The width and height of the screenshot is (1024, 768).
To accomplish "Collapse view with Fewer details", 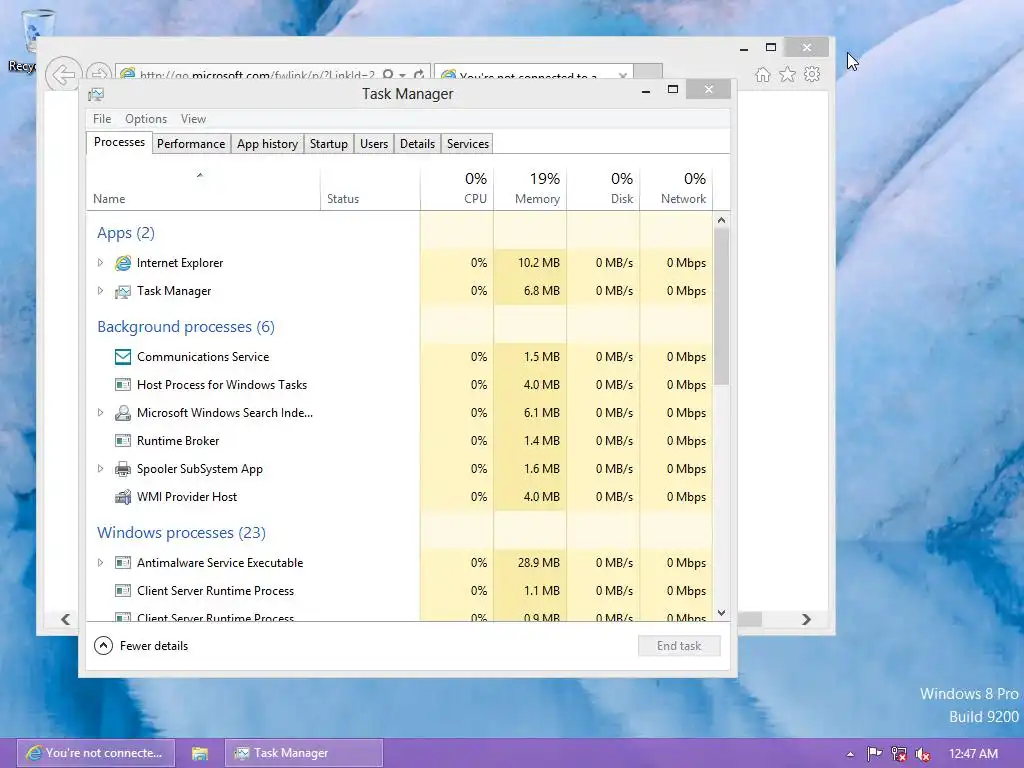I will pos(141,646).
